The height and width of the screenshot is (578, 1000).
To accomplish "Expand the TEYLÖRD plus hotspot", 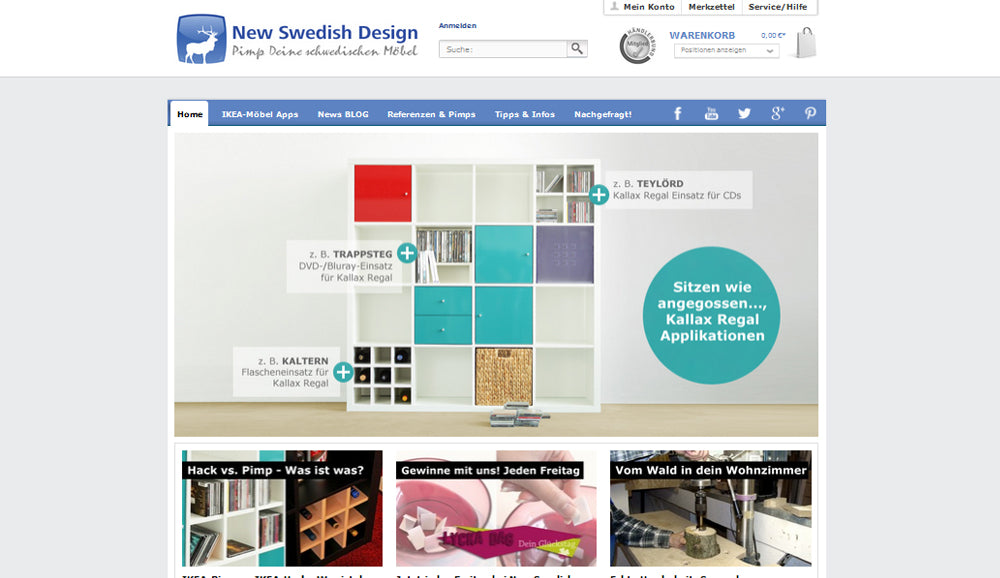I will (x=599, y=195).
